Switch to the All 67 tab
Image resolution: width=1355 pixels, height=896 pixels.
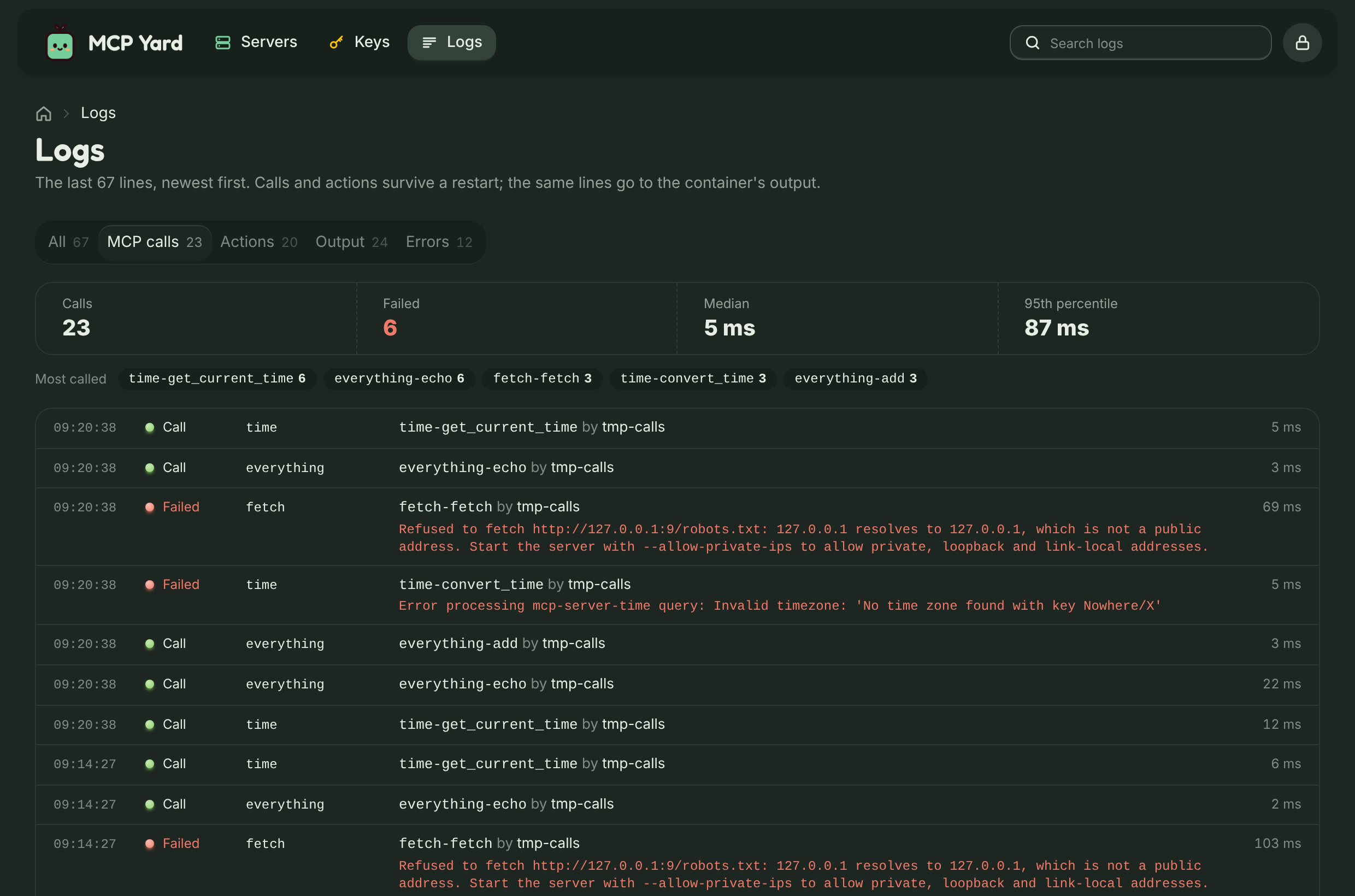click(x=69, y=242)
